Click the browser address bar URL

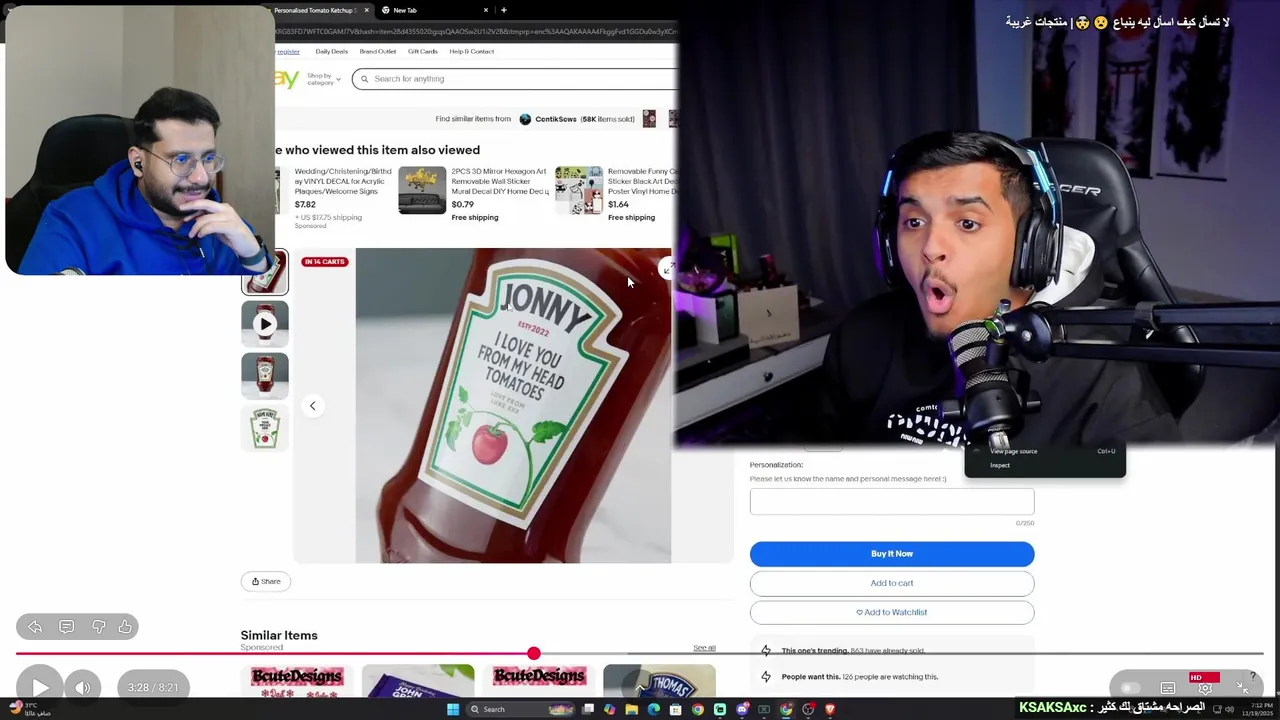(476, 31)
